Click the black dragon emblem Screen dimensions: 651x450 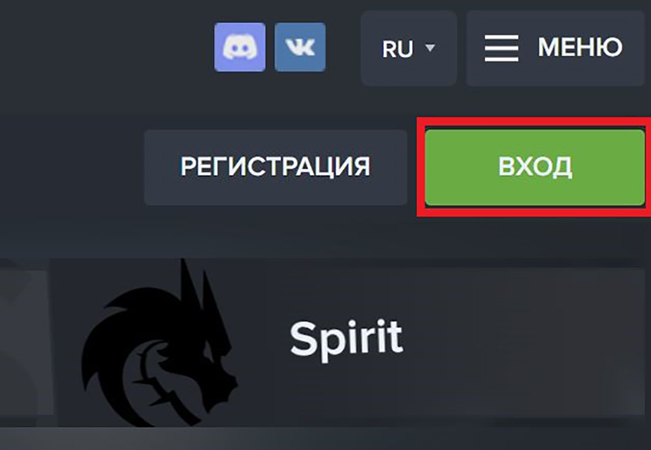(x=159, y=343)
